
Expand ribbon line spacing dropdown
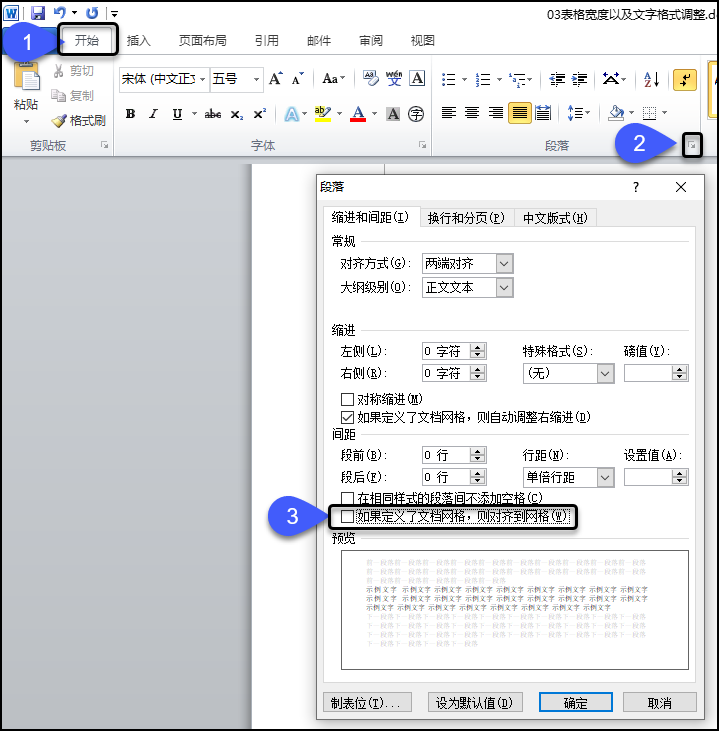579,113
